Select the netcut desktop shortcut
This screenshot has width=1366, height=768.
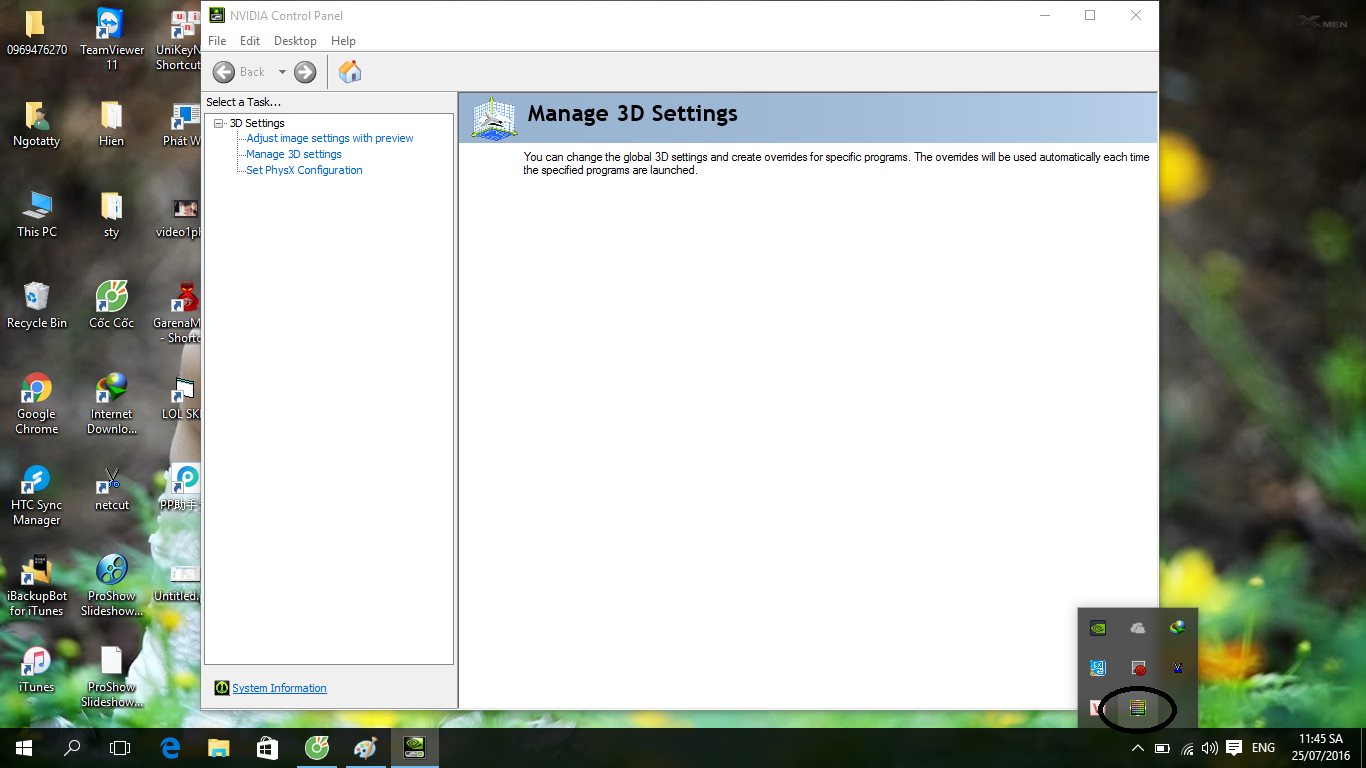111,488
